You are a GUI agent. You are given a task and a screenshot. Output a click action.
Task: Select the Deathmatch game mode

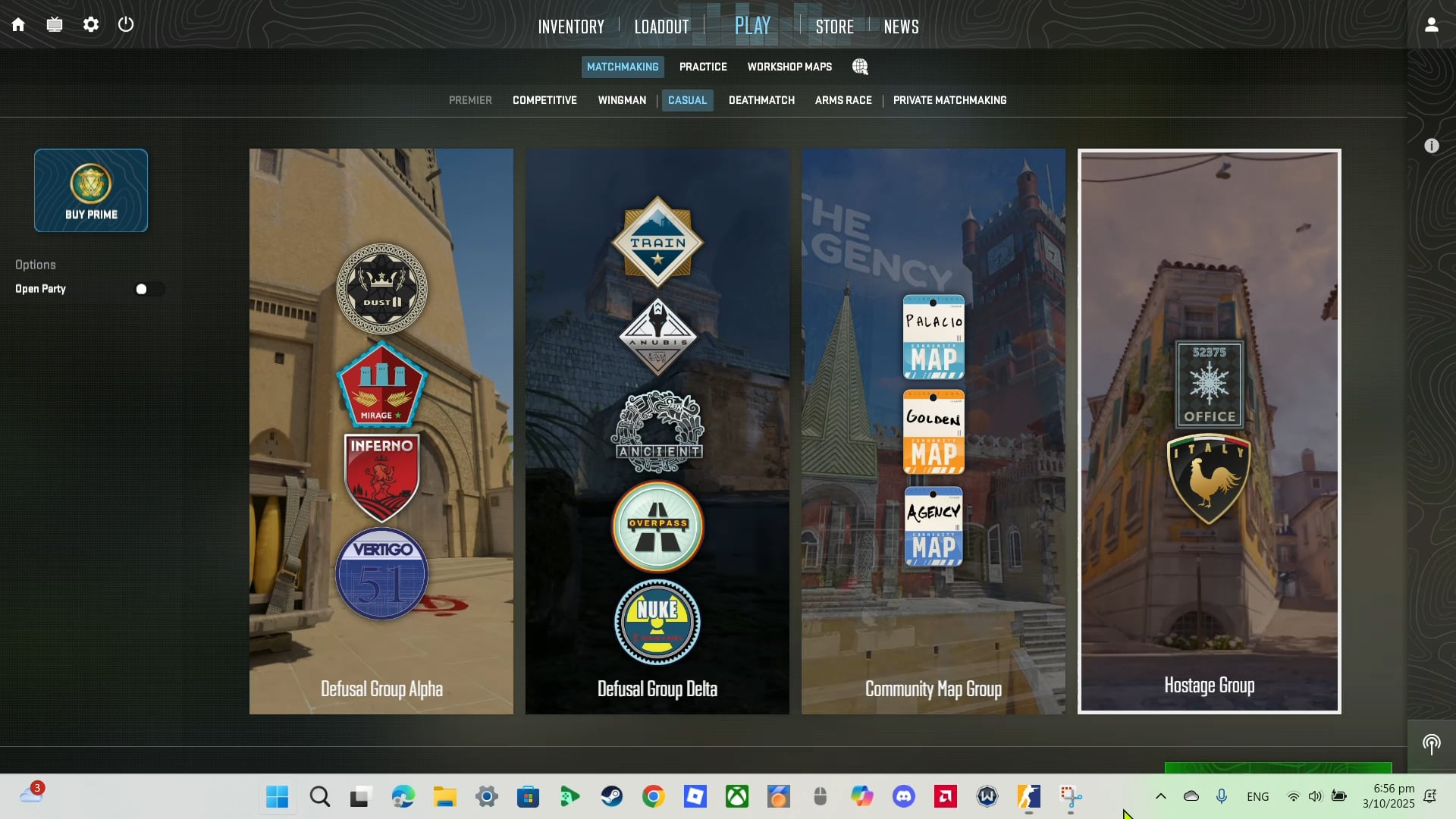coord(761,100)
